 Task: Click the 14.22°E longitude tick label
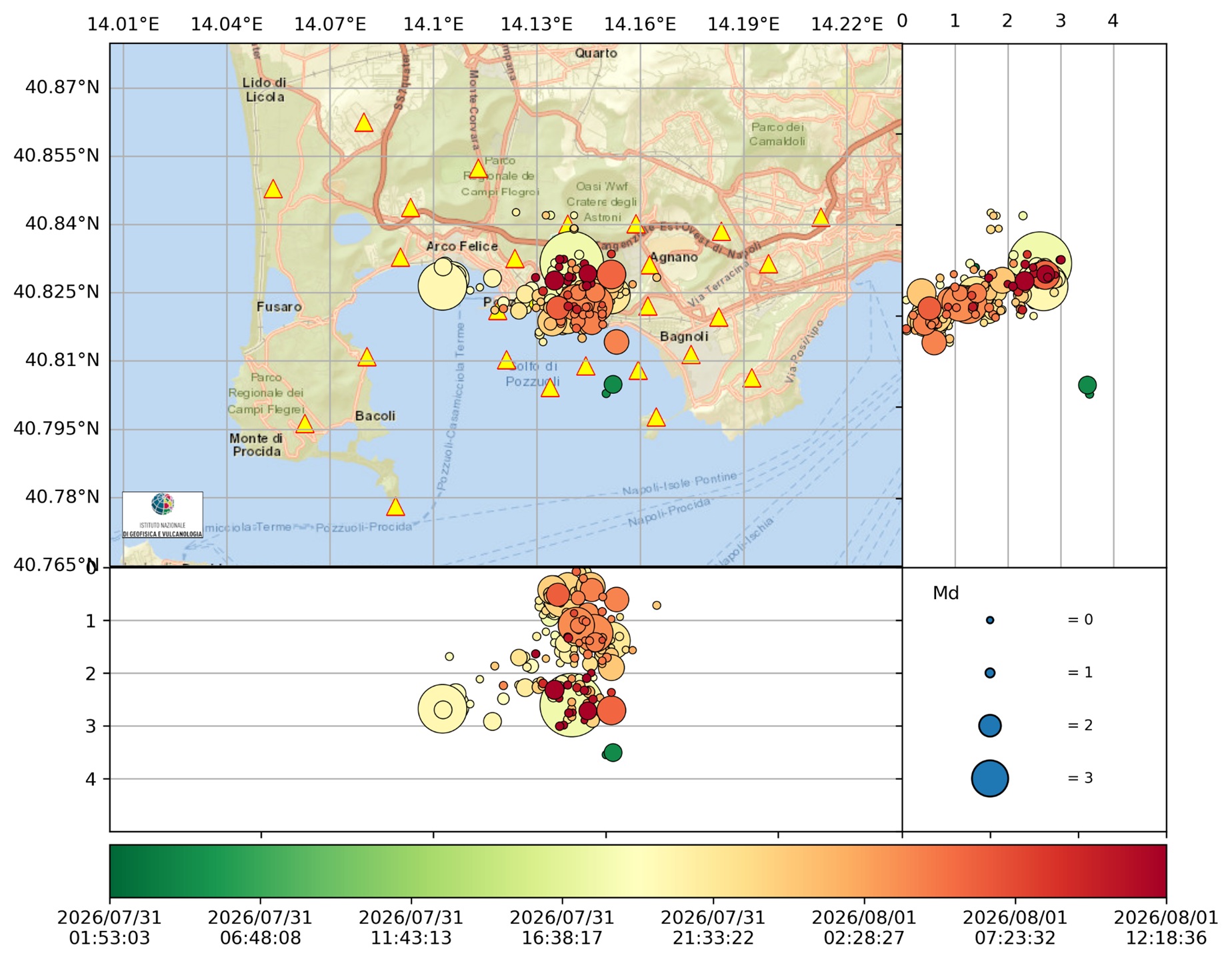pyautogui.click(x=847, y=25)
